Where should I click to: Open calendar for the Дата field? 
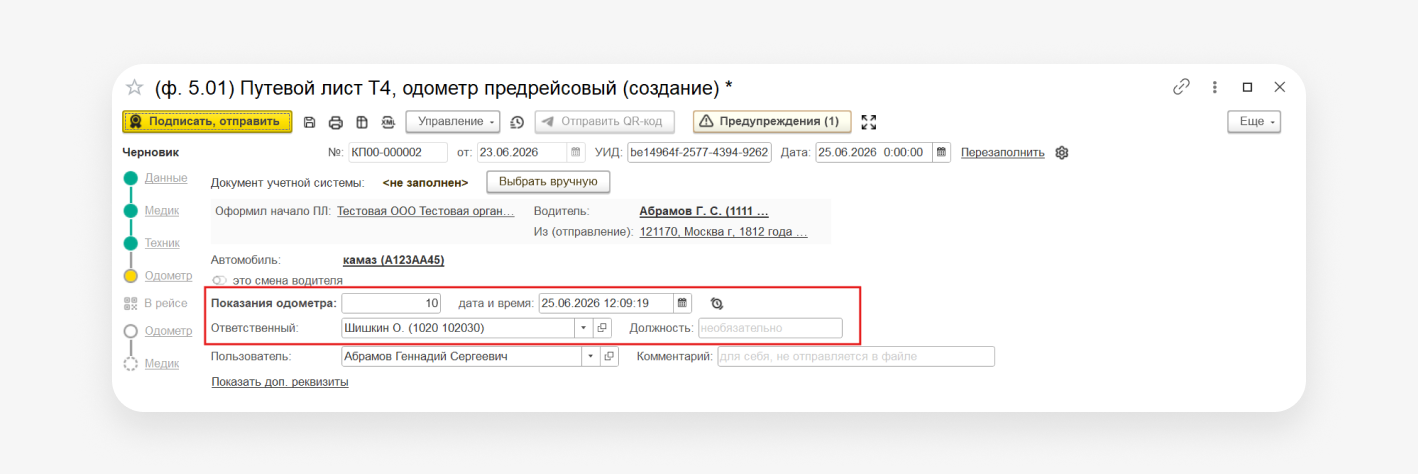(x=941, y=153)
